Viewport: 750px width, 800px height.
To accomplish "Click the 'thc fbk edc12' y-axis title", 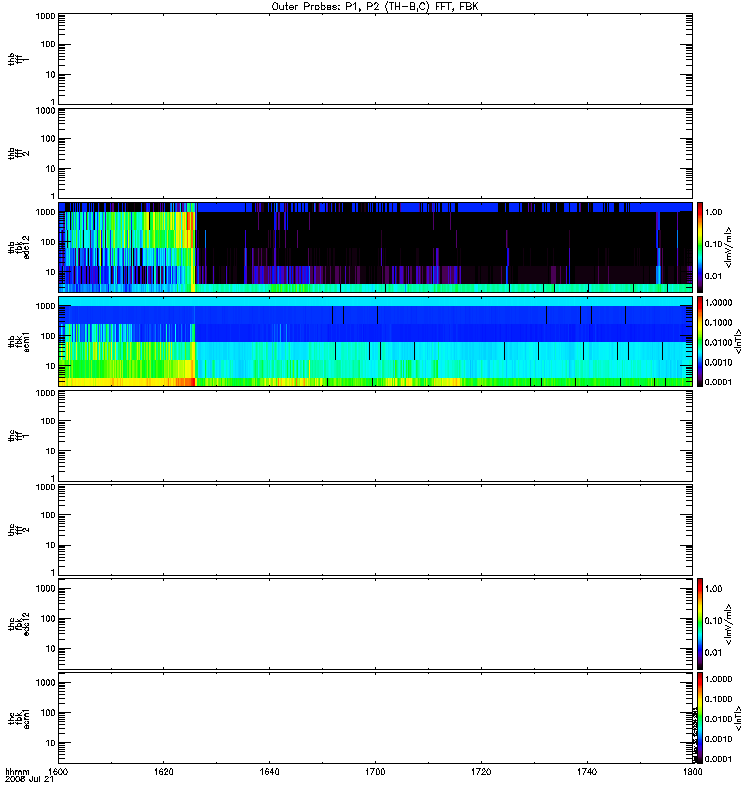I will tap(19, 624).
